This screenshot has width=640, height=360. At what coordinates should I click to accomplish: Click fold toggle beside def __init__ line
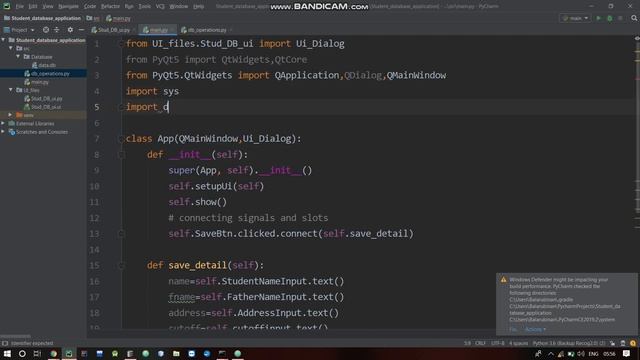pyautogui.click(x=121, y=155)
